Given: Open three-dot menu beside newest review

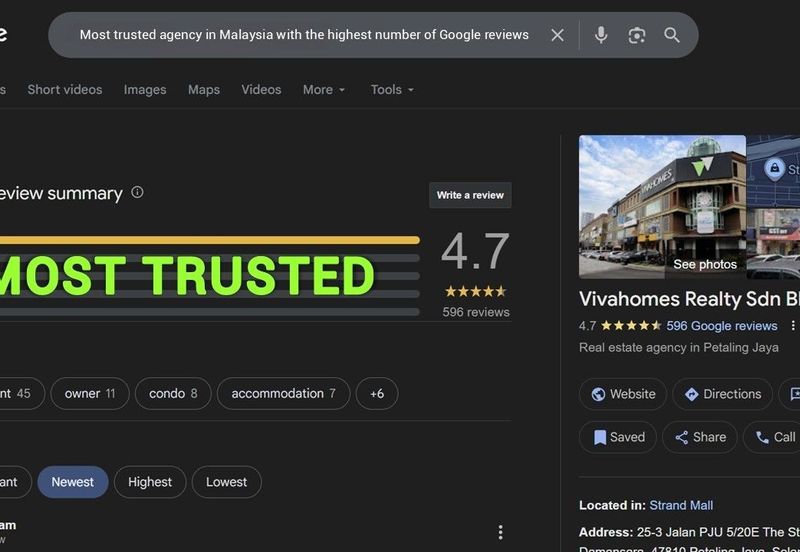Looking at the screenshot, I should (501, 532).
